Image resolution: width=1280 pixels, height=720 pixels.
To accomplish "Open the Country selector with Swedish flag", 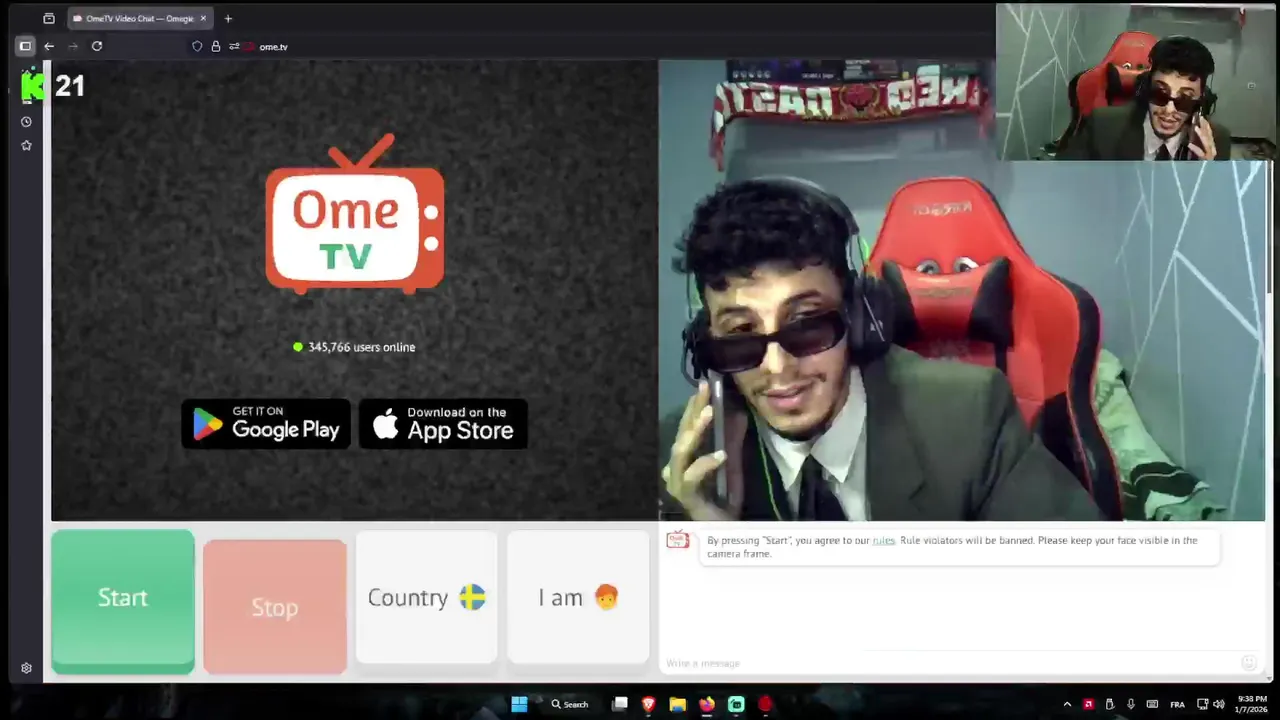I will (x=426, y=597).
